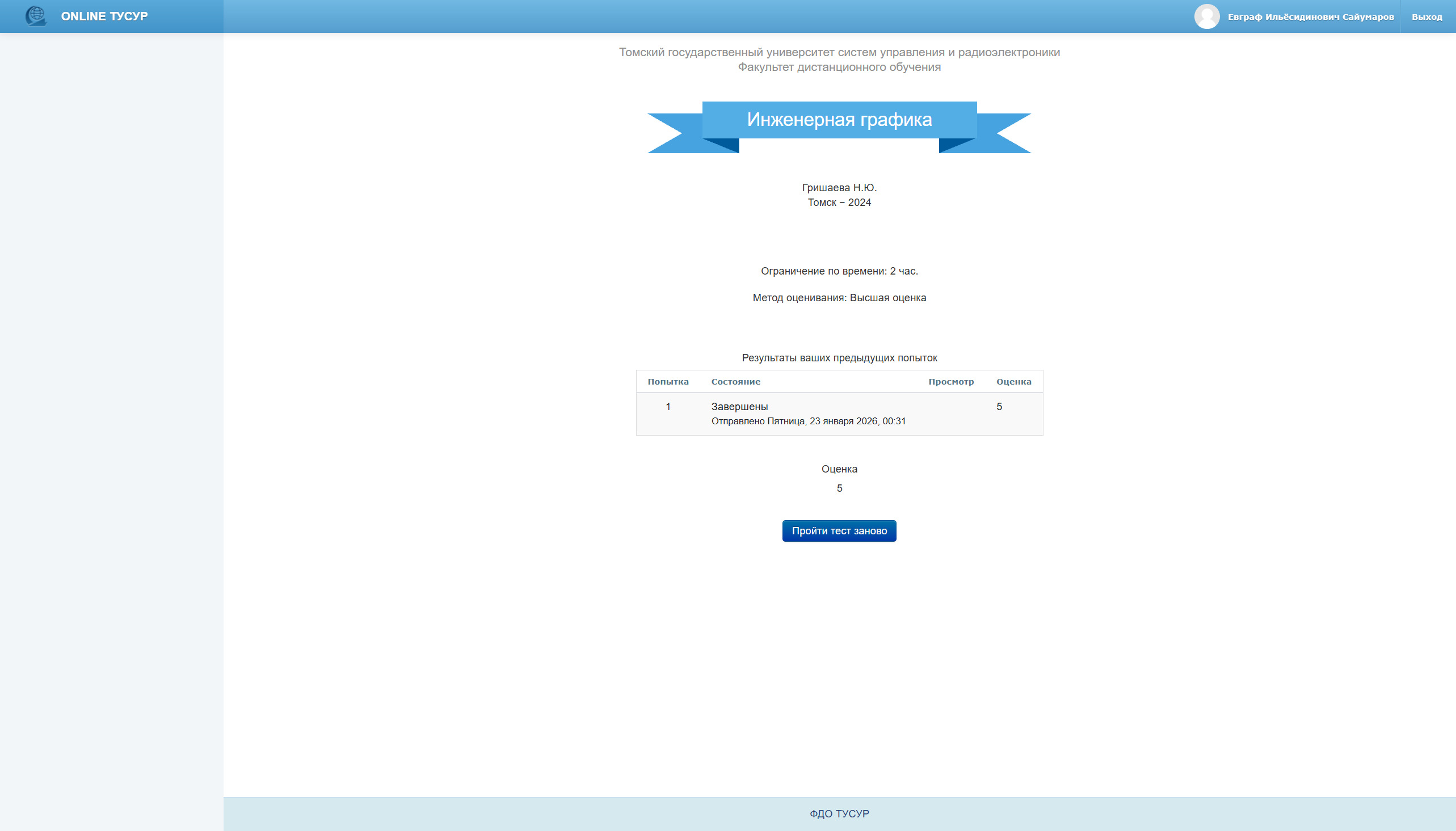Click the Просмотр column header

(950, 382)
